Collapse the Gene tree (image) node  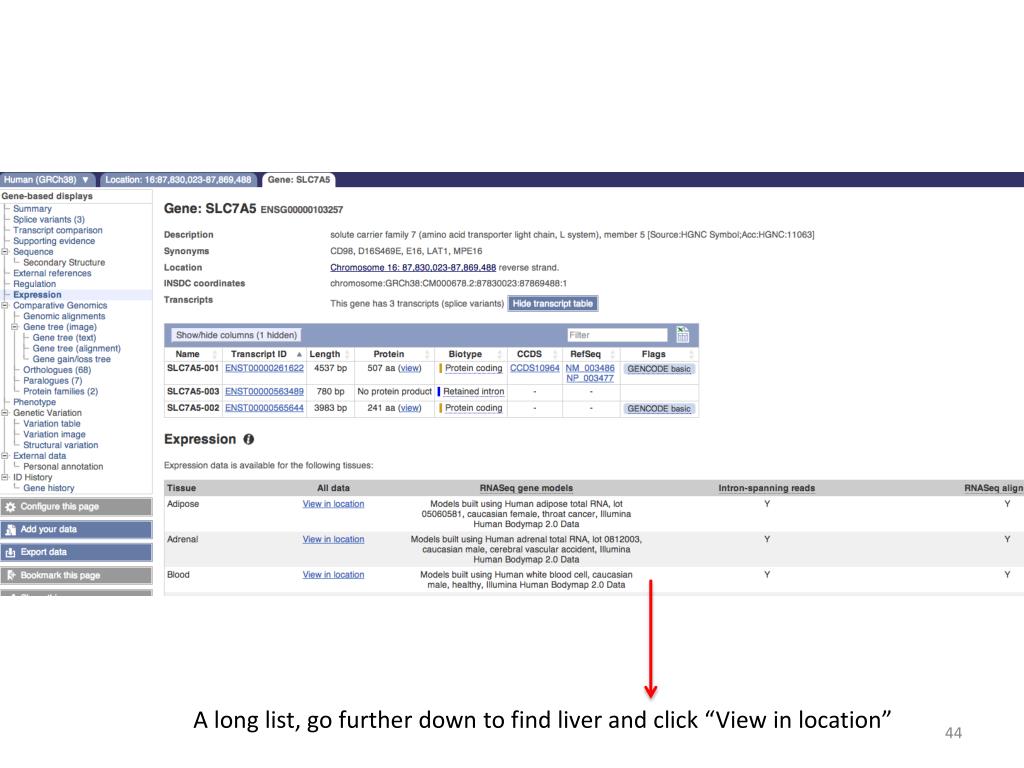coord(15,327)
